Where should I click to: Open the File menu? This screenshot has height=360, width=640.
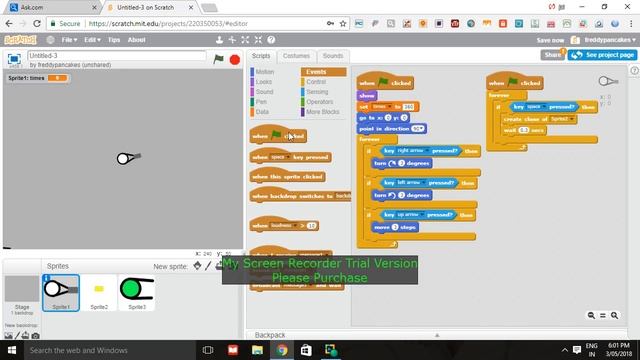69,40
